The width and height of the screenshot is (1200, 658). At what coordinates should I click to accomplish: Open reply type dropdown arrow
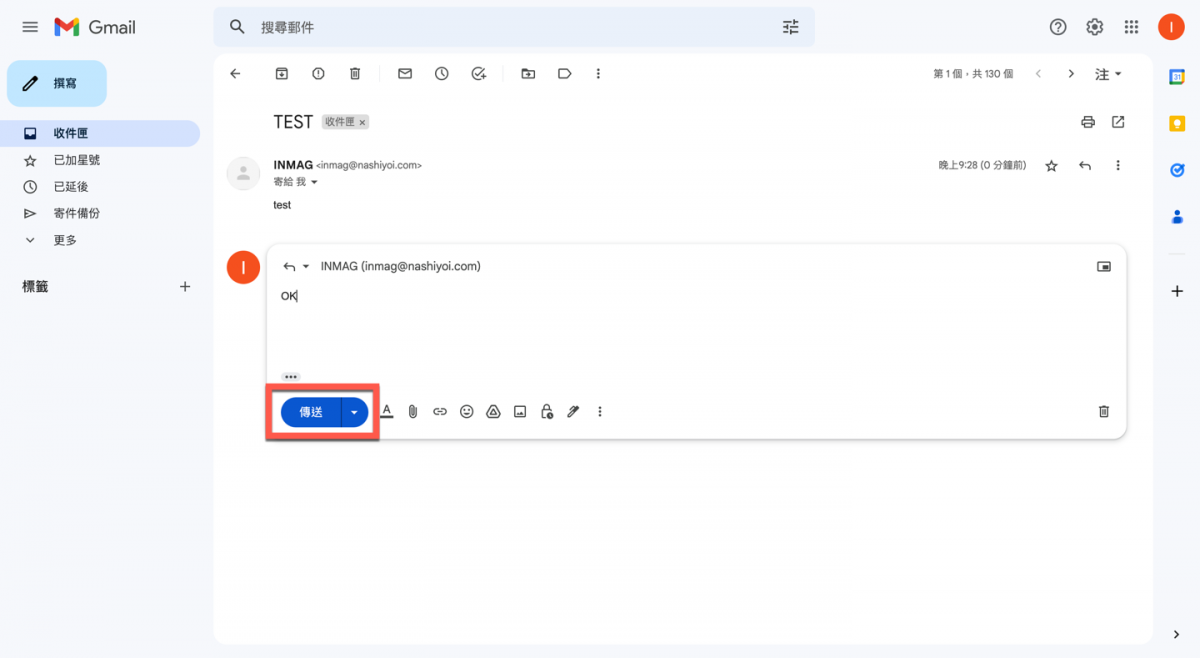pos(306,267)
